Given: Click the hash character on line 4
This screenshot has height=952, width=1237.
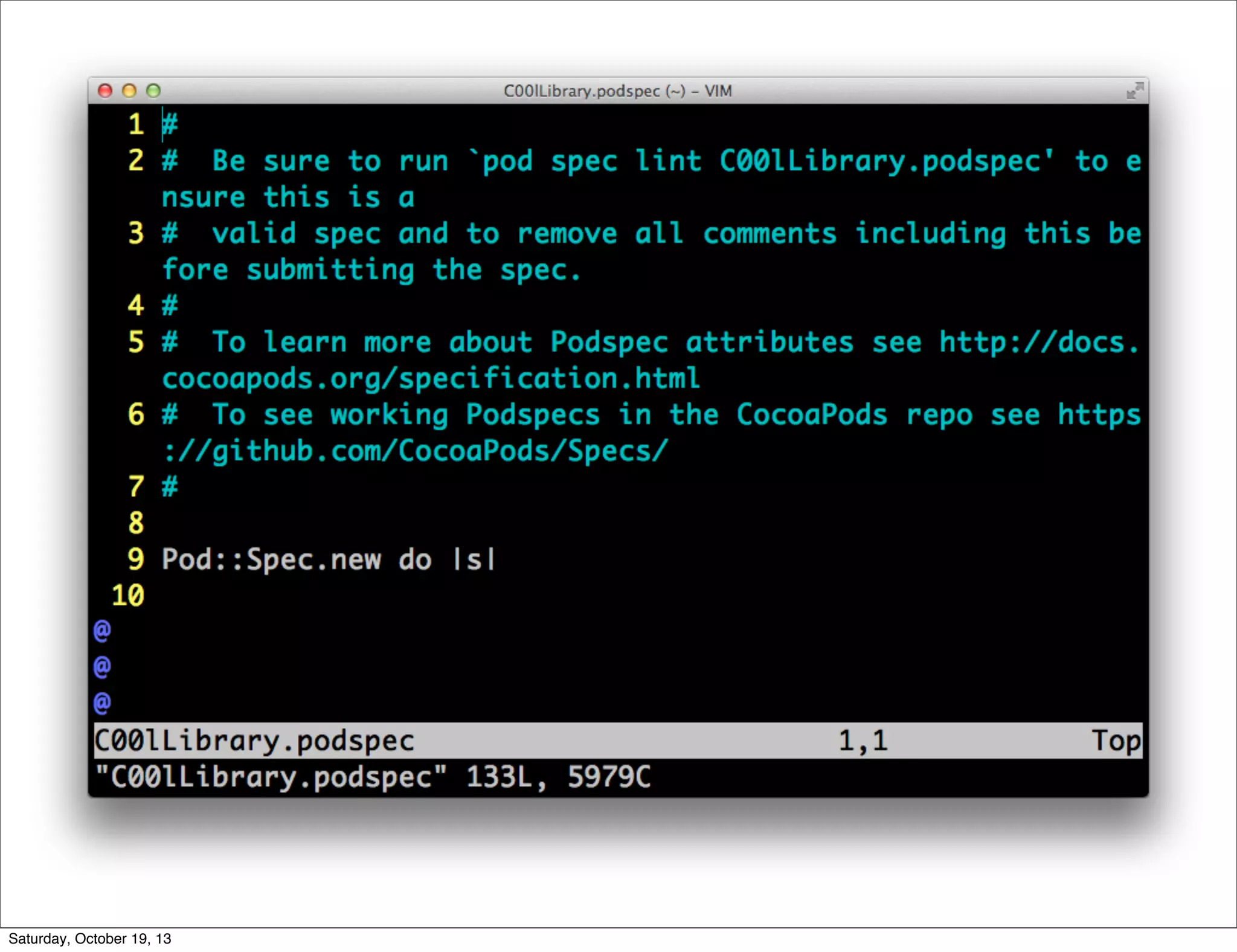Looking at the screenshot, I should pos(170,305).
